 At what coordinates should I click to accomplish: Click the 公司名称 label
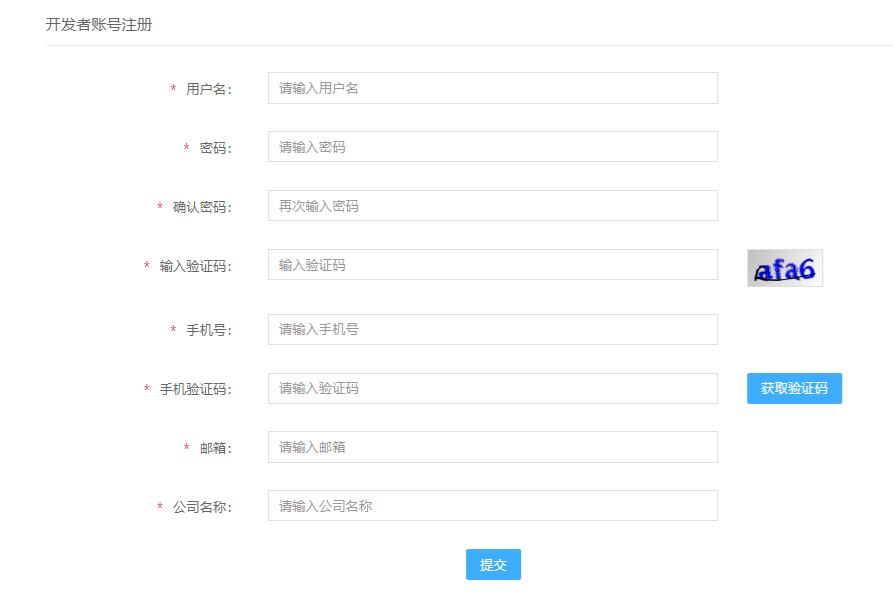pyautogui.click(x=202, y=507)
